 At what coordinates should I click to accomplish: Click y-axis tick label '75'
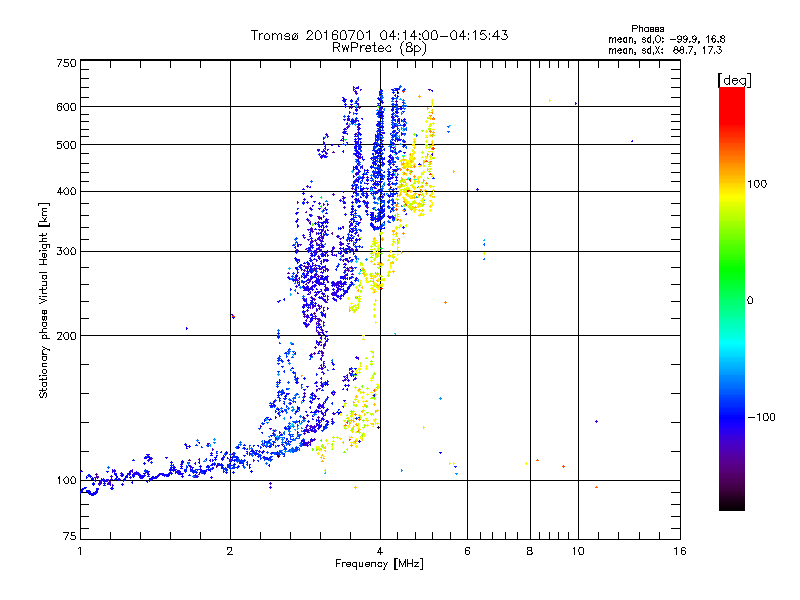[x=70, y=536]
